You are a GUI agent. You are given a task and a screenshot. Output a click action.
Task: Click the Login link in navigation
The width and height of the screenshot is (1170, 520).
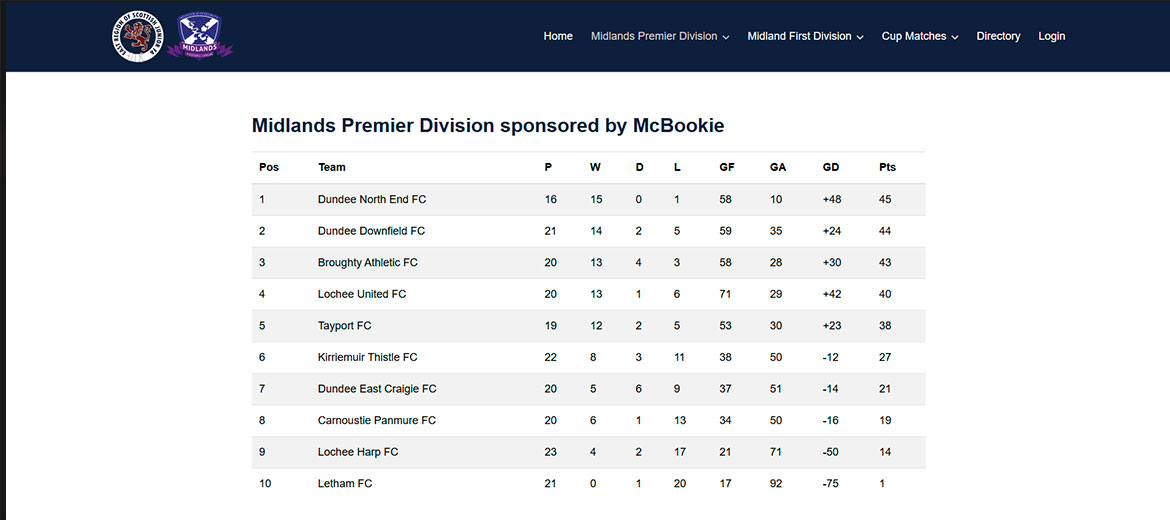coord(1051,36)
